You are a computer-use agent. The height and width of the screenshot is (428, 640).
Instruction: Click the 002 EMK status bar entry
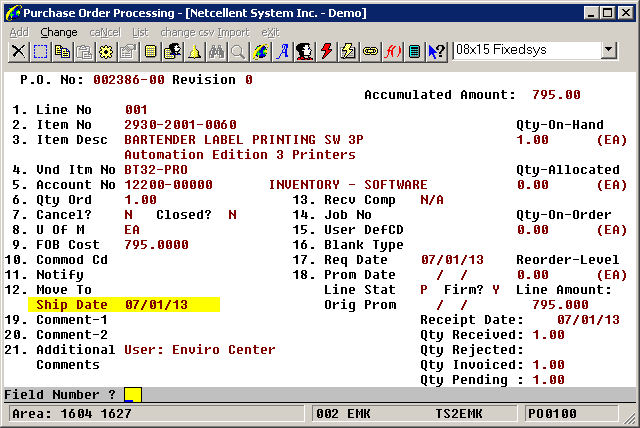pyautogui.click(x=343, y=414)
